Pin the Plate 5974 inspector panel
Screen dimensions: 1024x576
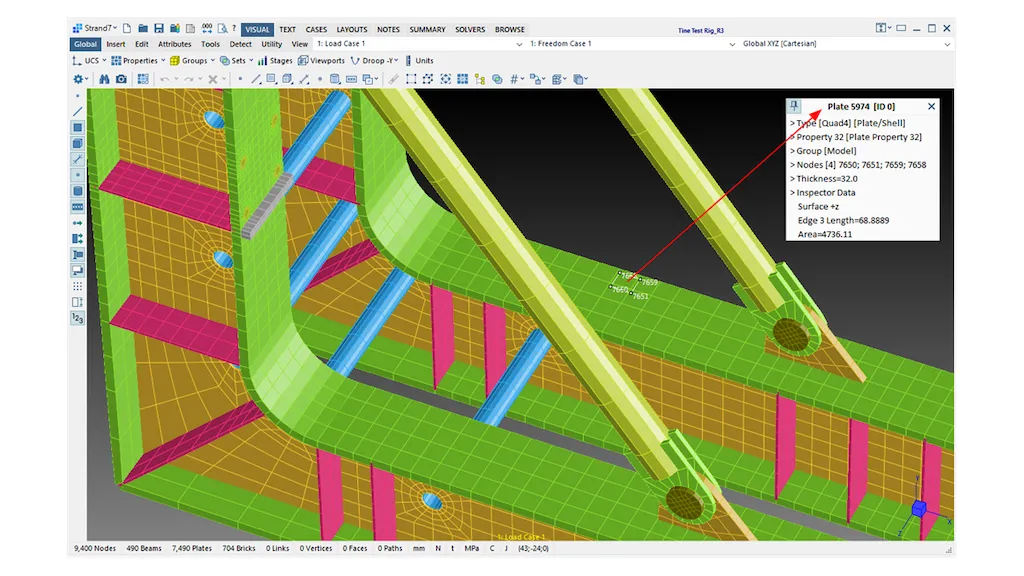tap(794, 106)
